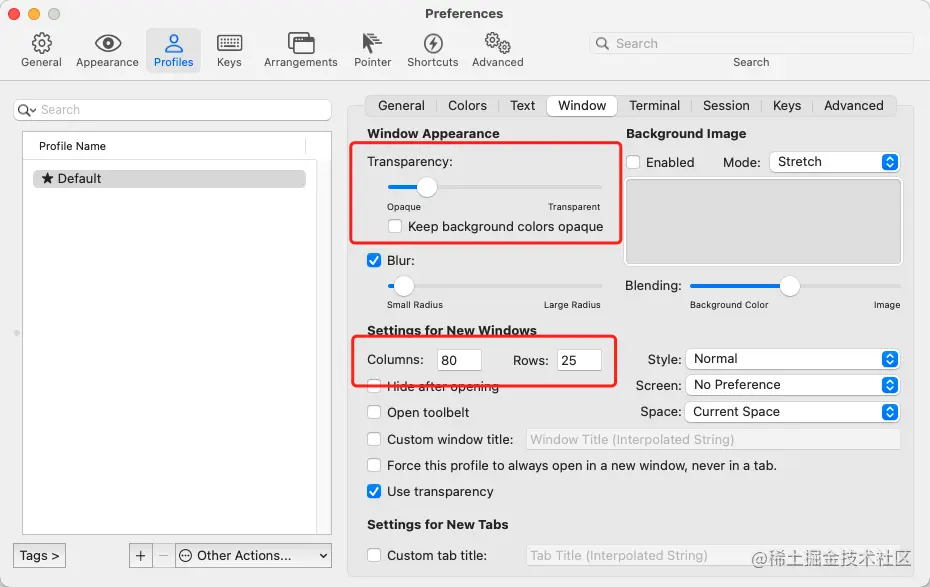930x587 pixels.
Task: Click the Window Title interpolated string field
Action: coord(714,439)
